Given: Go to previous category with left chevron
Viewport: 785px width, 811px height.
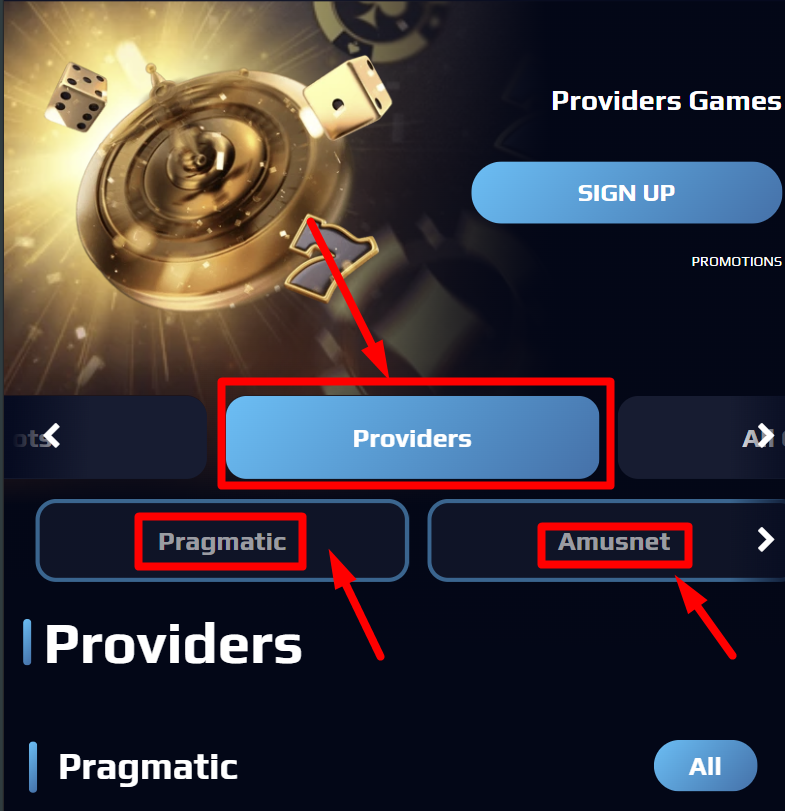Looking at the screenshot, I should point(52,435).
